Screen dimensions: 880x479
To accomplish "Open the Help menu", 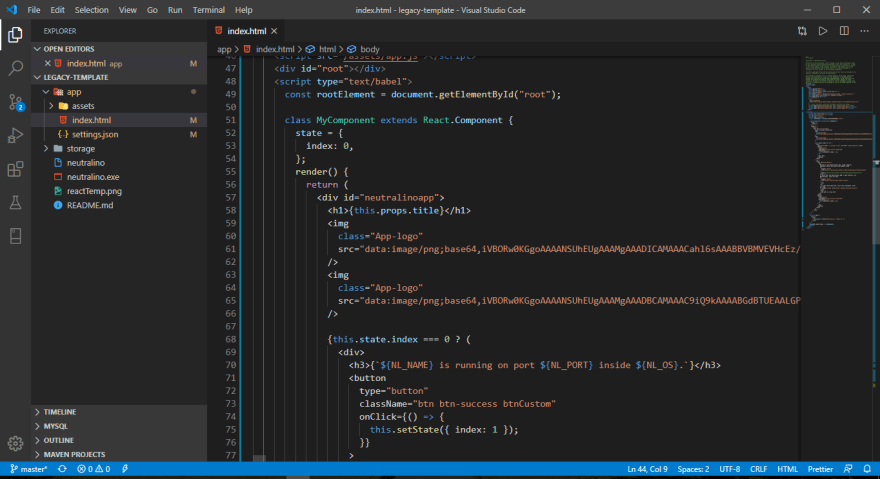I will point(244,10).
